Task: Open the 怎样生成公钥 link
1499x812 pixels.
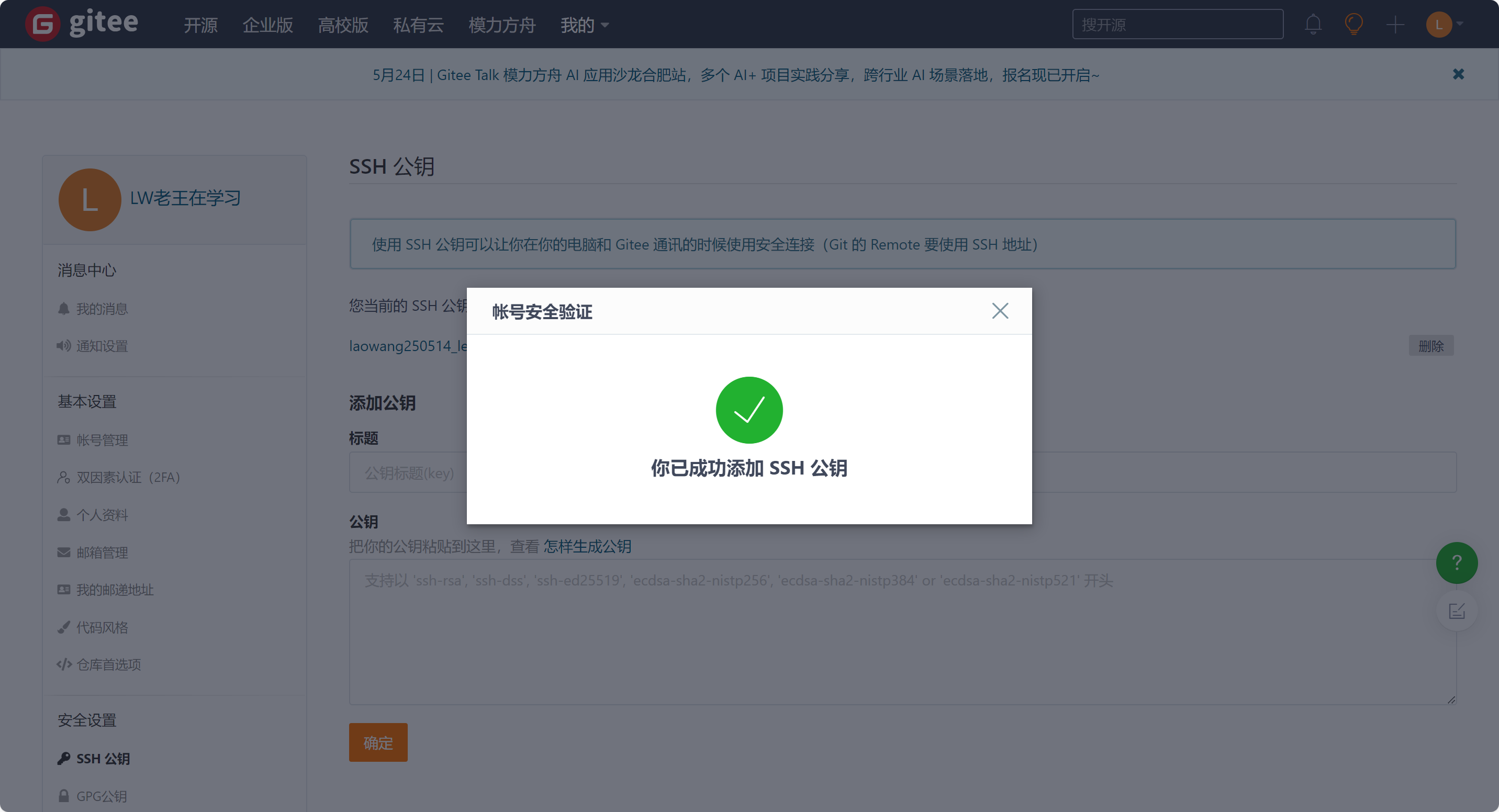Action: 587,546
